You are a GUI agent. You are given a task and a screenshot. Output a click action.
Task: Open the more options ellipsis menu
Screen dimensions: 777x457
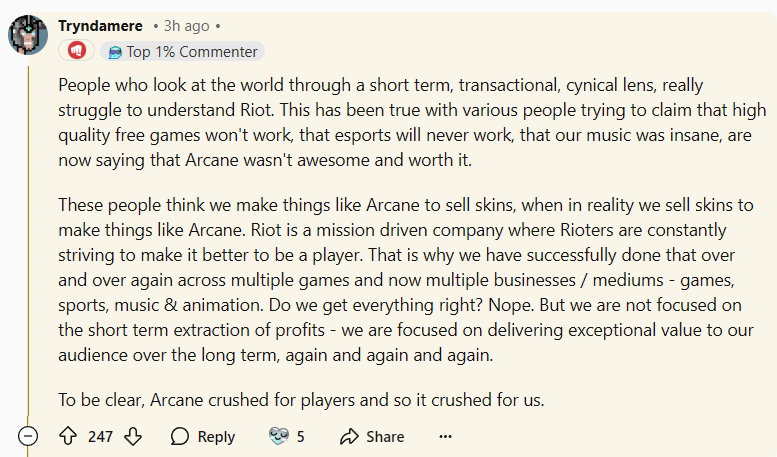click(446, 437)
